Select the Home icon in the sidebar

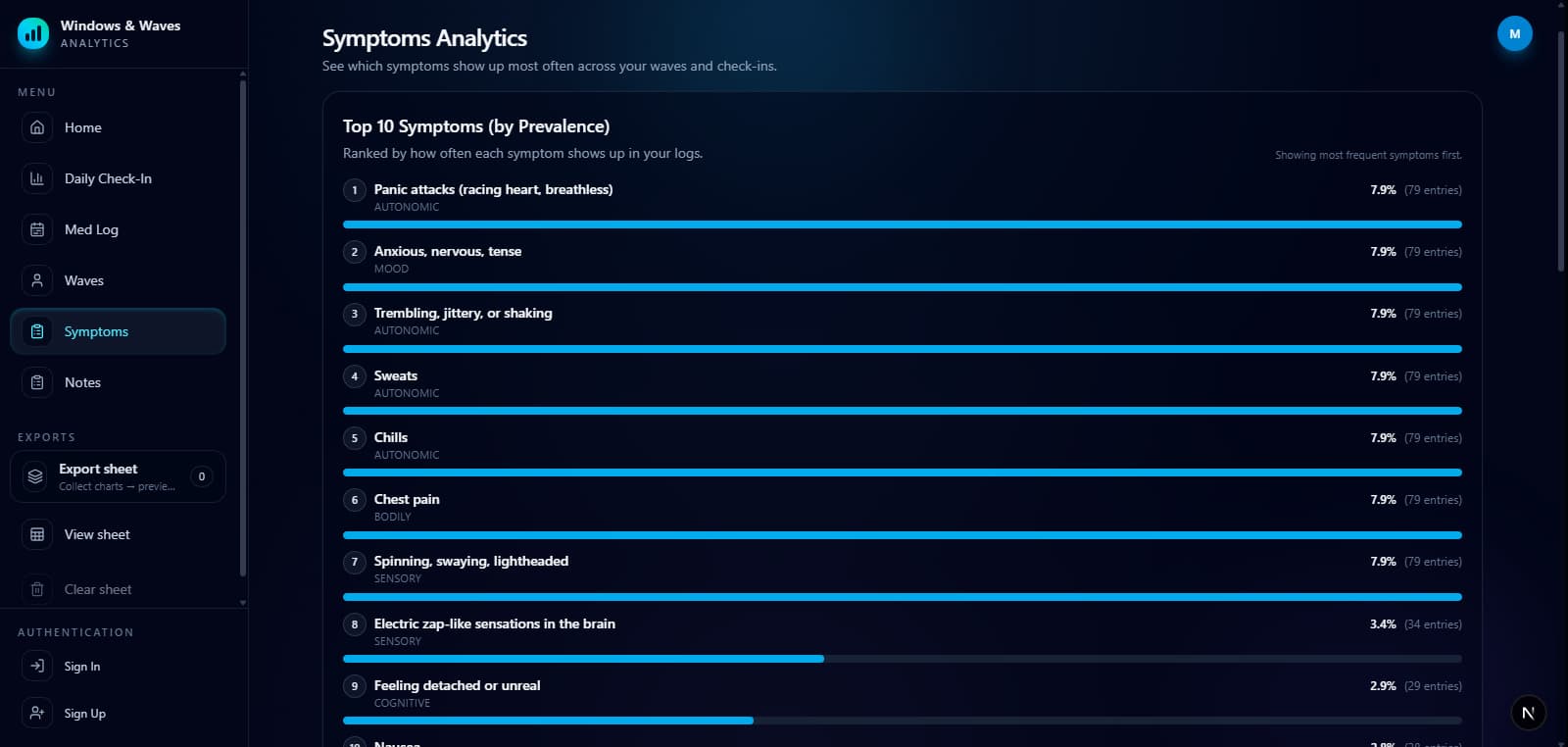36,127
